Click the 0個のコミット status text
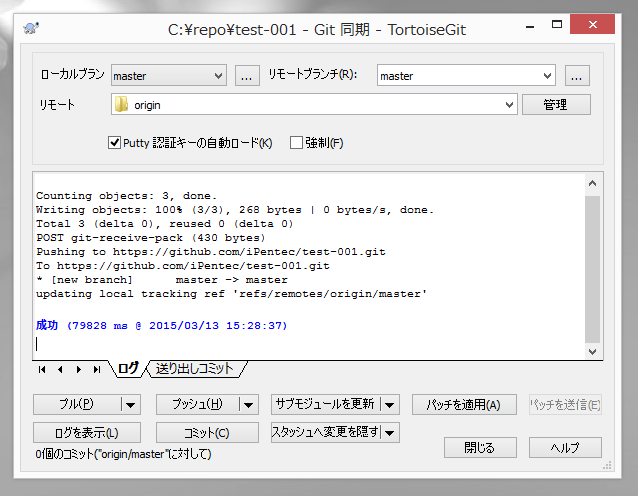This screenshot has height=496, width=638. coord(123,454)
